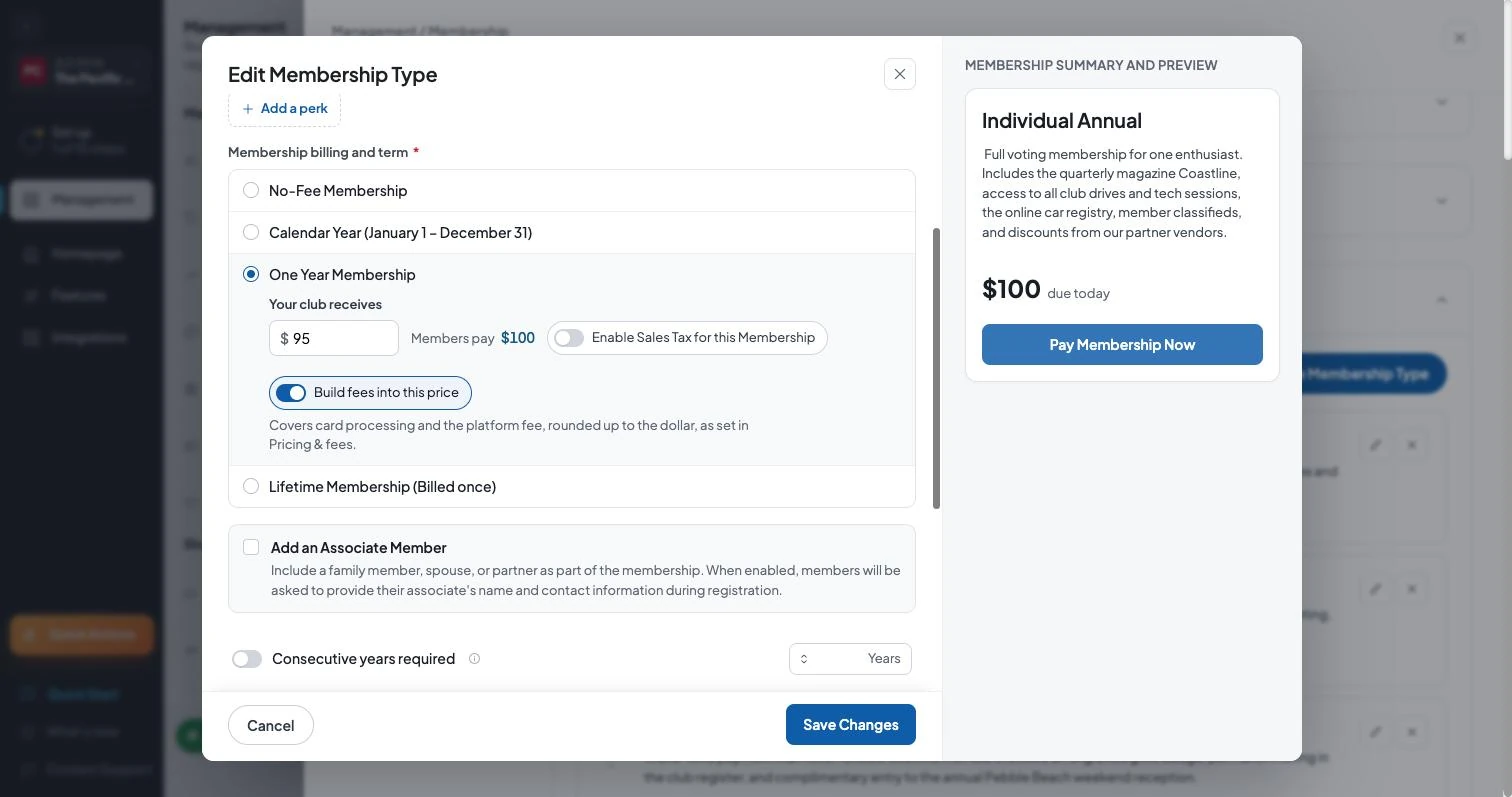Enable the Consecutive years required switch
The image size is (1512, 797).
[x=247, y=659]
